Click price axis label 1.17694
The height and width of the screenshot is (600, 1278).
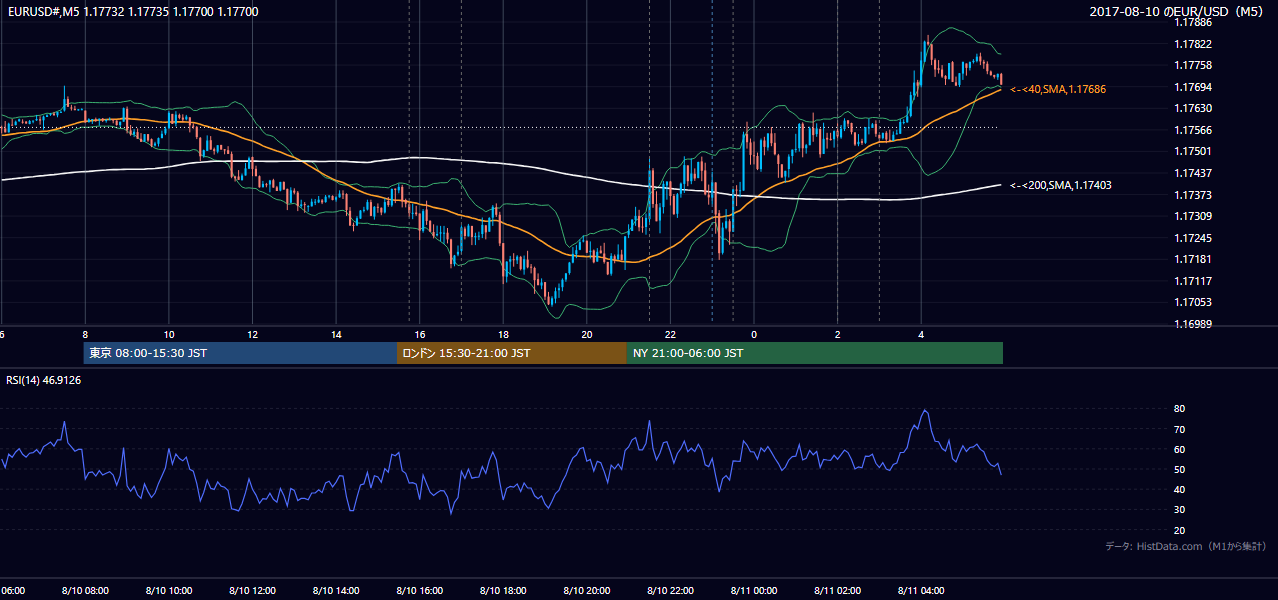tap(1194, 87)
